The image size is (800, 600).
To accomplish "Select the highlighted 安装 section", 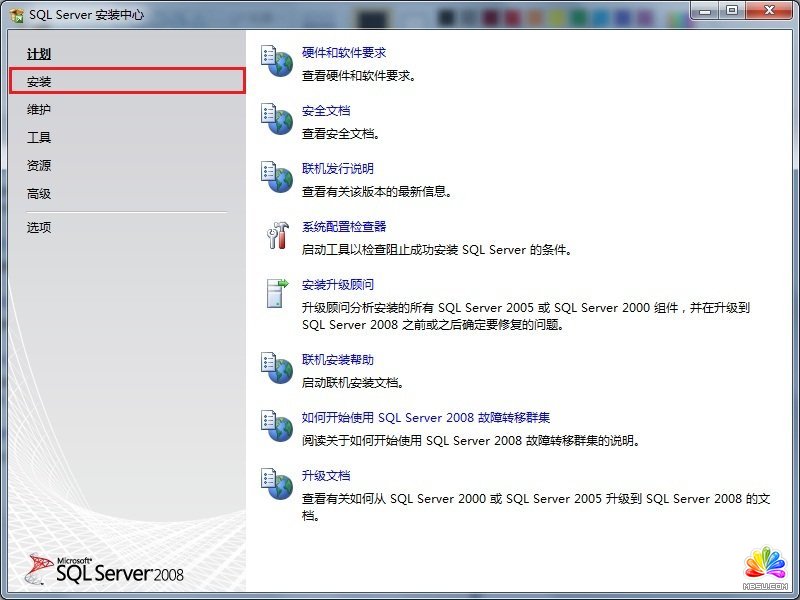I will coord(40,81).
